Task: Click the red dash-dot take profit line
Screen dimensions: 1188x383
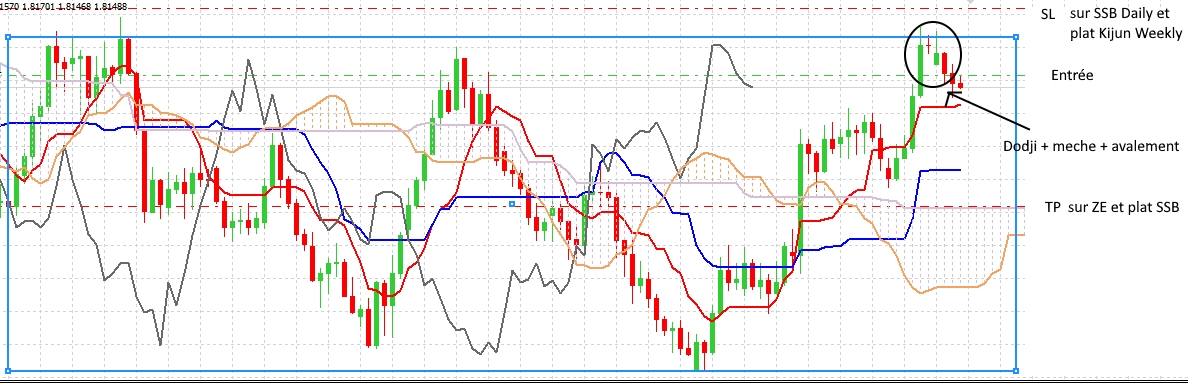Action: pos(512,207)
